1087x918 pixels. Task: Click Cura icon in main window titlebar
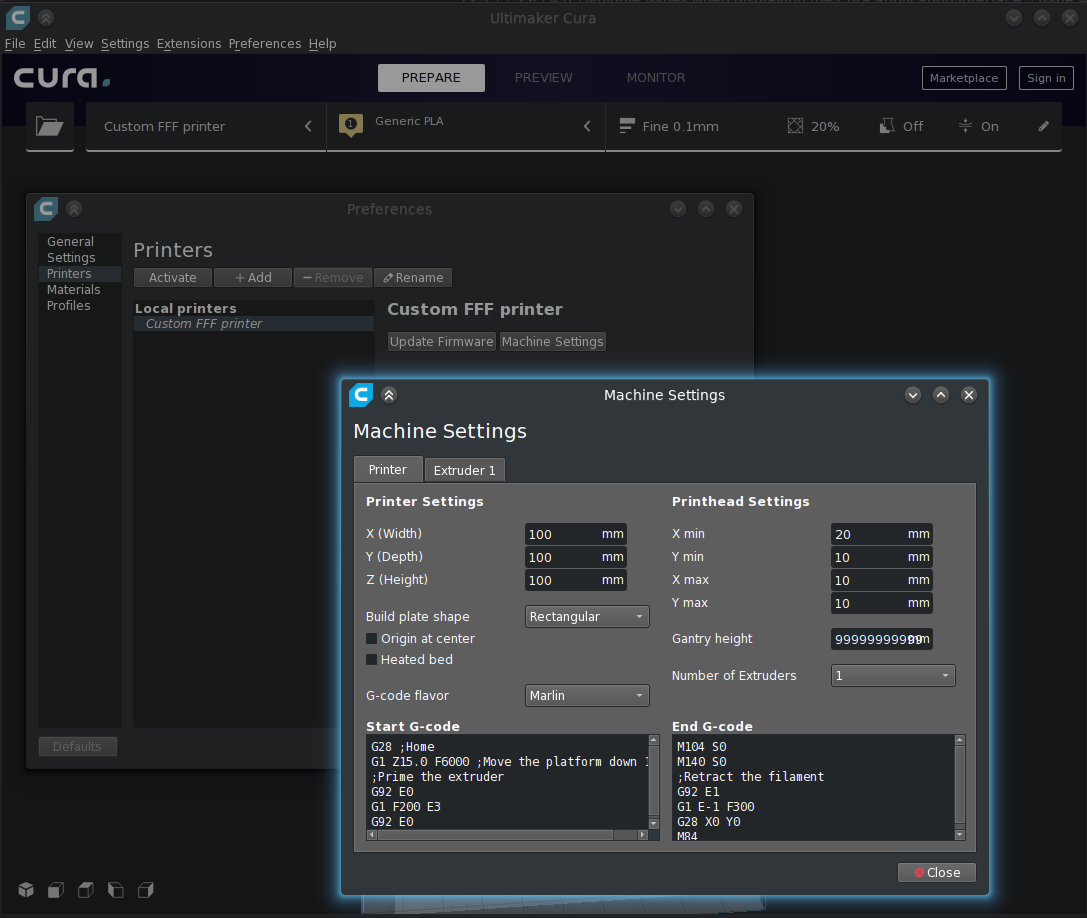point(17,17)
